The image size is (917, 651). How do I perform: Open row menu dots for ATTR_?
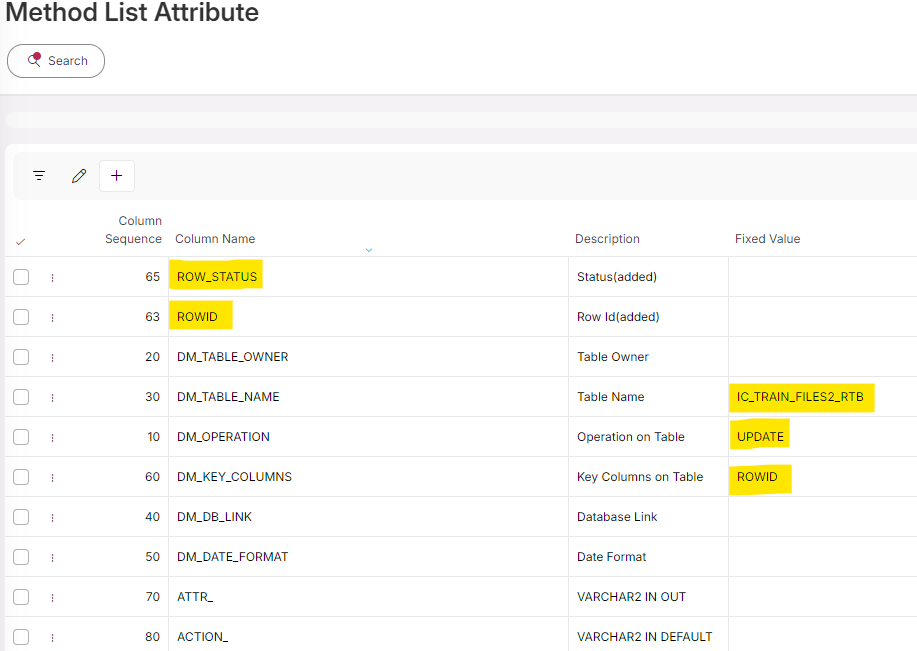tap(53, 598)
